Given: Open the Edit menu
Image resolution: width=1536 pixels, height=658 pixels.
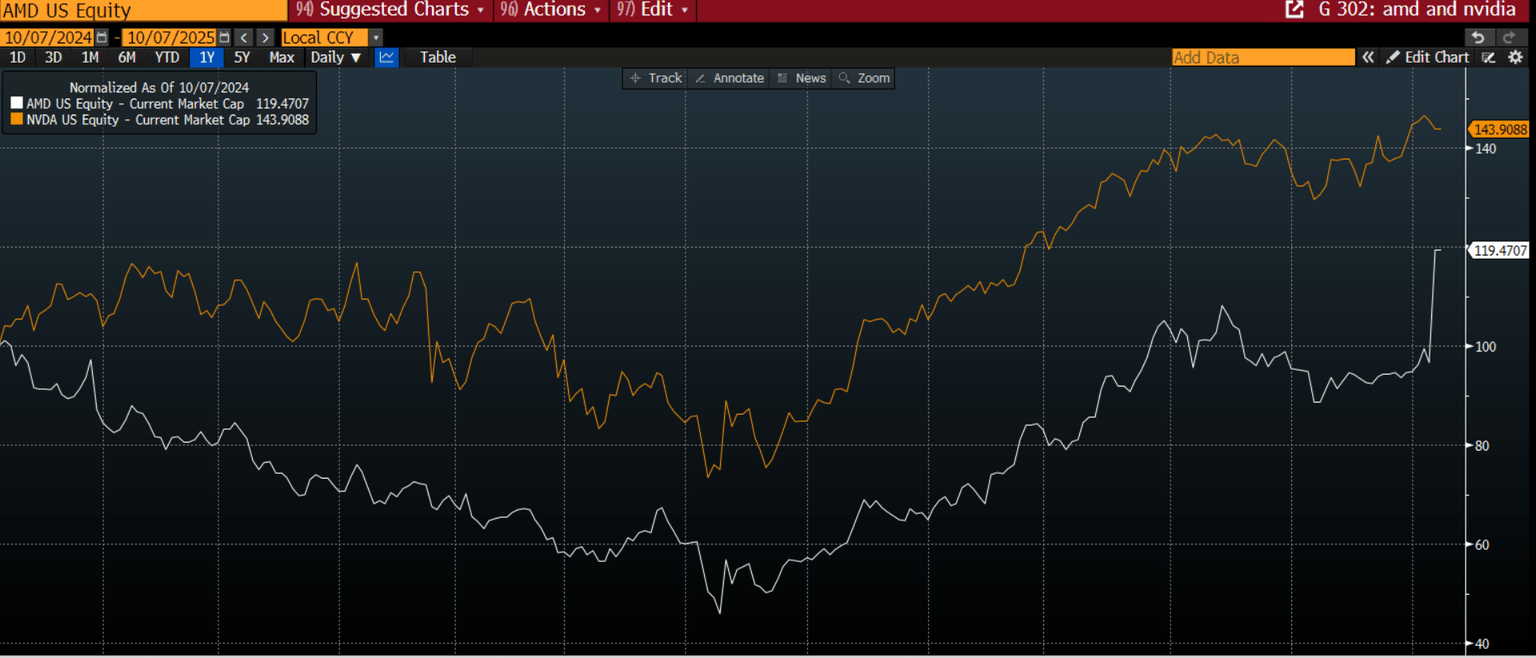Looking at the screenshot, I should (x=653, y=10).
